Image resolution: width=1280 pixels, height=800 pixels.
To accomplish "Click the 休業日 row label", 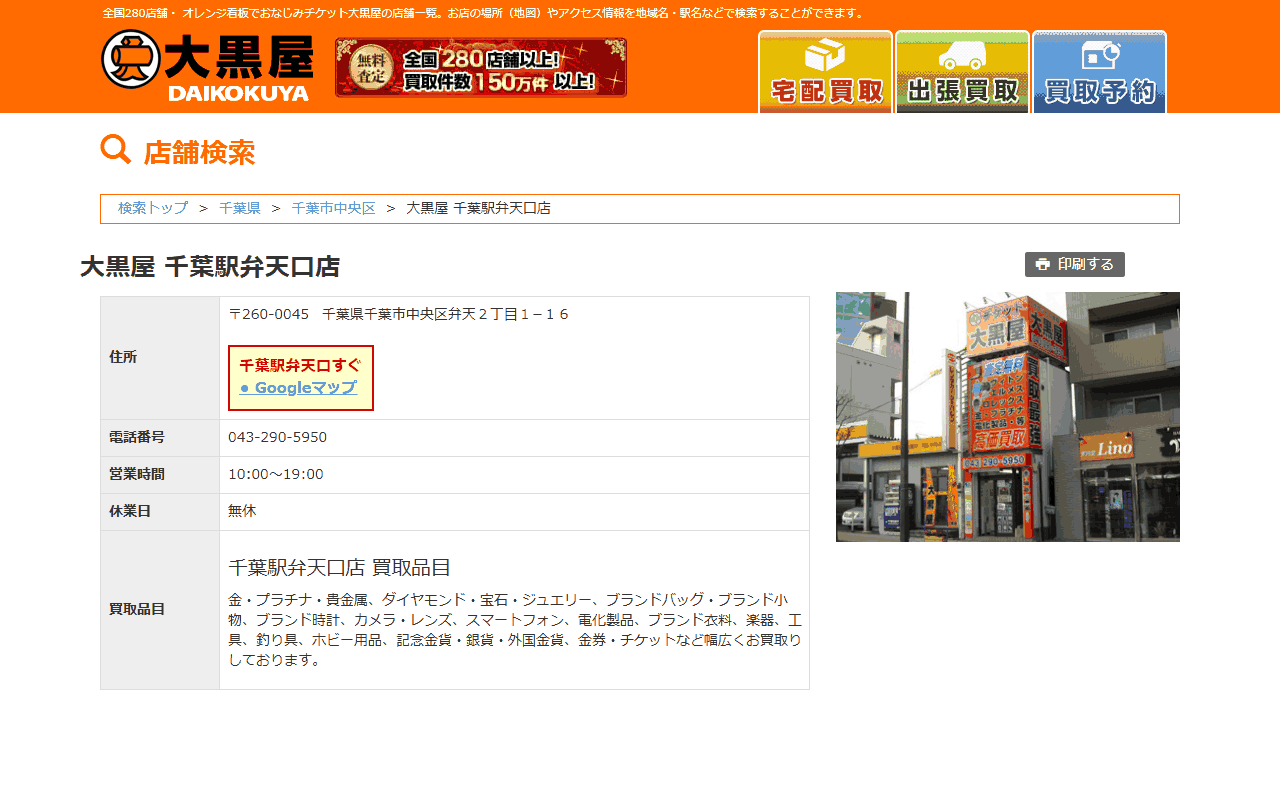I will pyautogui.click(x=130, y=511).
